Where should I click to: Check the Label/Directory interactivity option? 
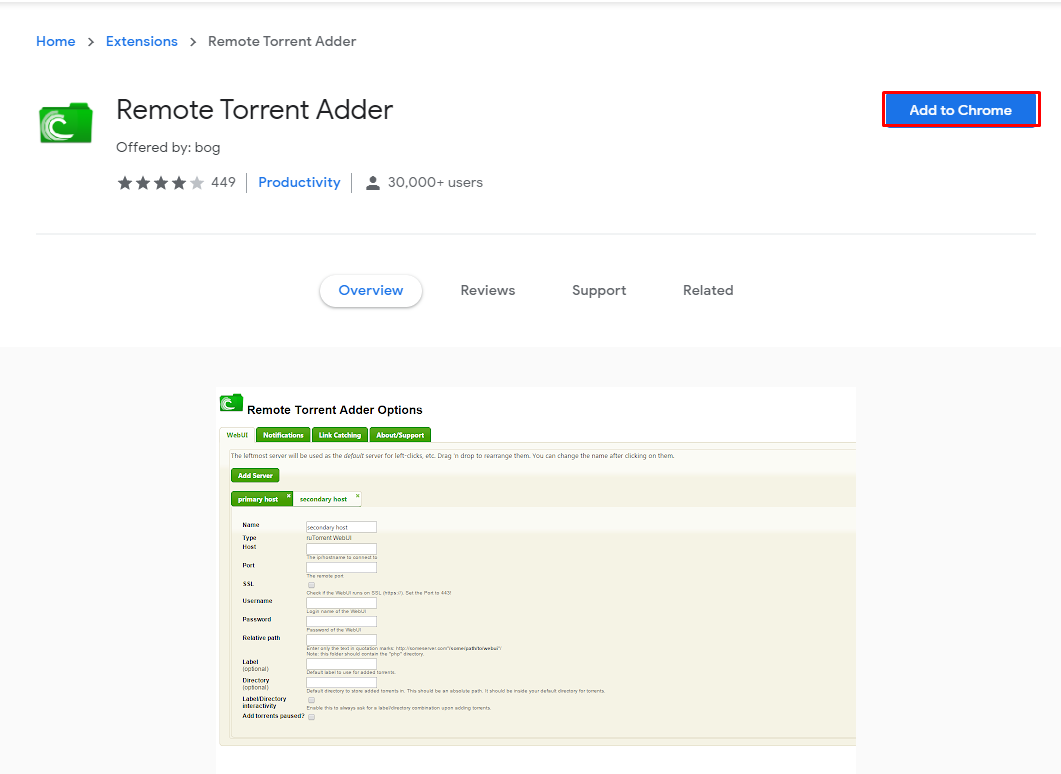pyautogui.click(x=310, y=701)
